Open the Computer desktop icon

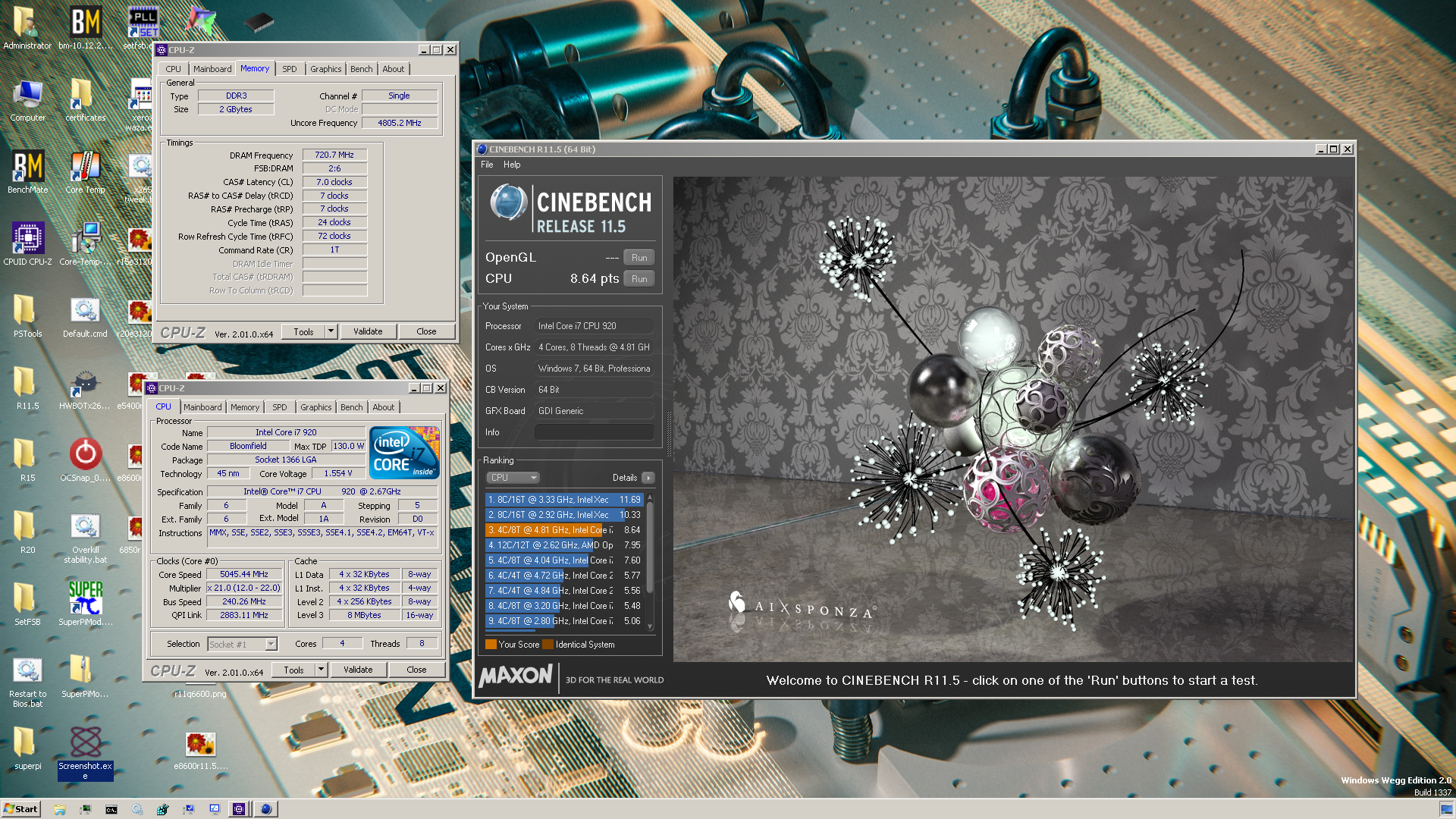click(x=27, y=100)
